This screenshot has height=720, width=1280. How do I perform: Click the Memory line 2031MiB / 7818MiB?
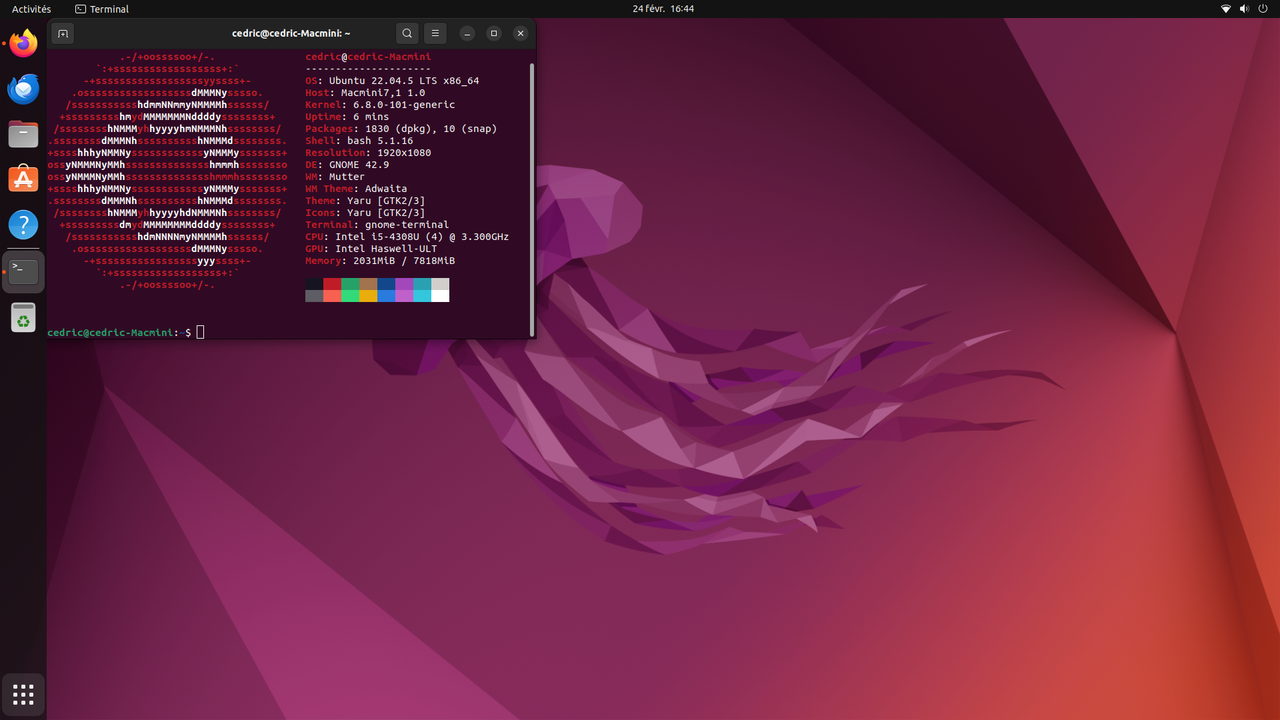(x=380, y=261)
